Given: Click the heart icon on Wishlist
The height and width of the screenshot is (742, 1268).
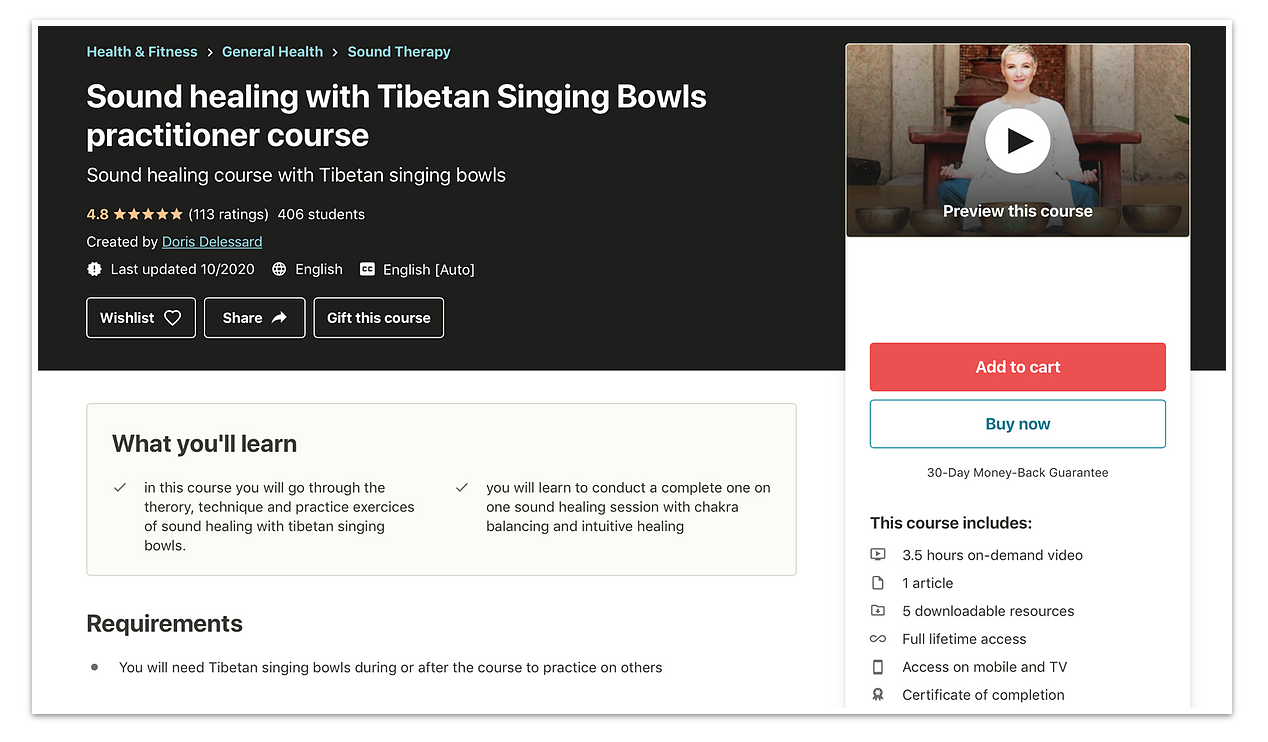Looking at the screenshot, I should point(172,318).
